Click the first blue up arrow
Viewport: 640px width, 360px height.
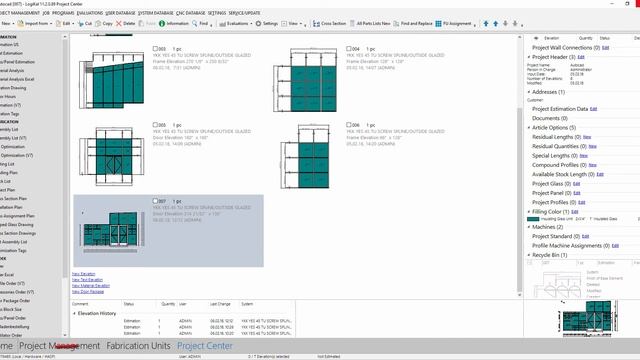tap(486, 24)
